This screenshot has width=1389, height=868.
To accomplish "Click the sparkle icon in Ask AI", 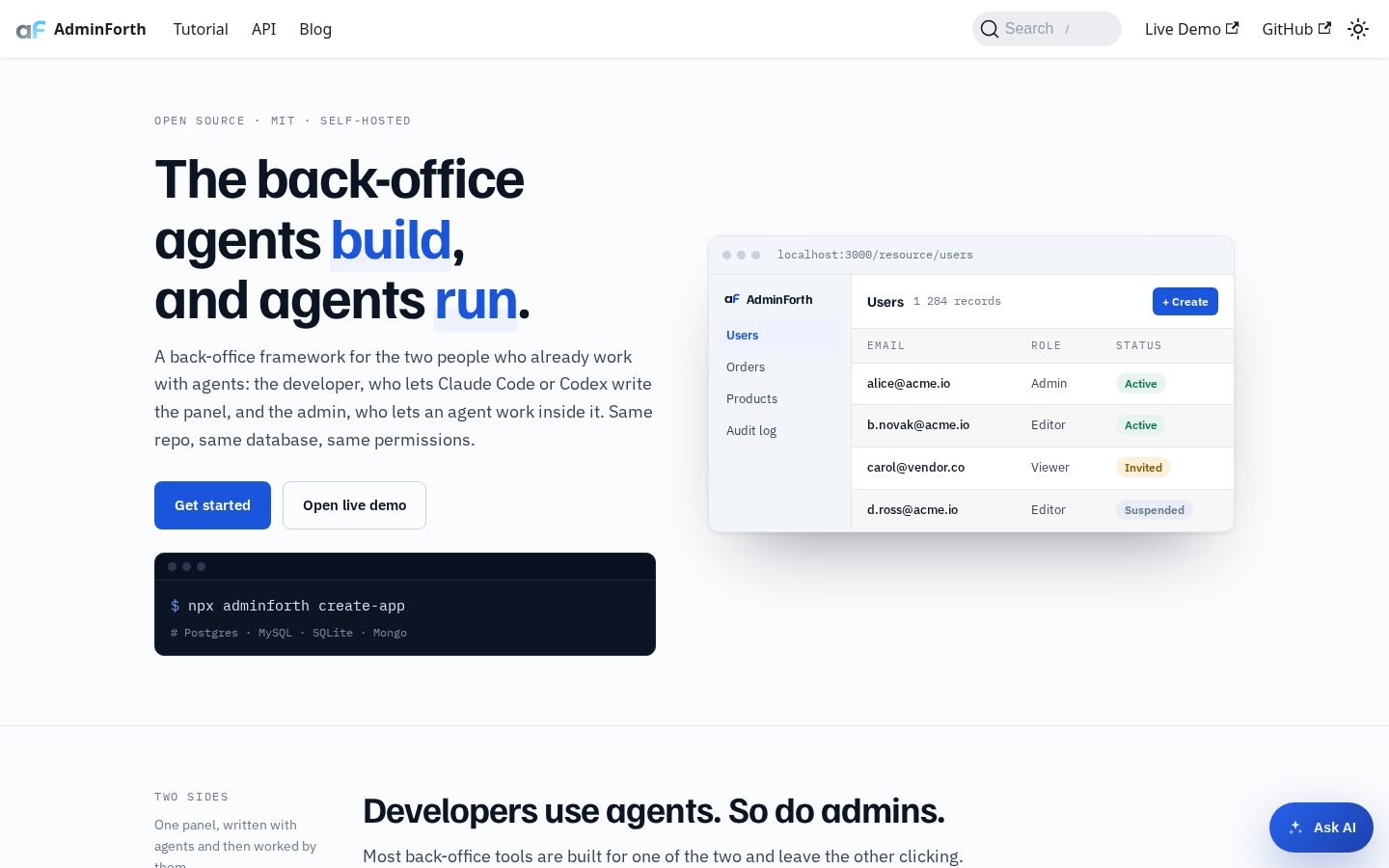I will 1295,827.
